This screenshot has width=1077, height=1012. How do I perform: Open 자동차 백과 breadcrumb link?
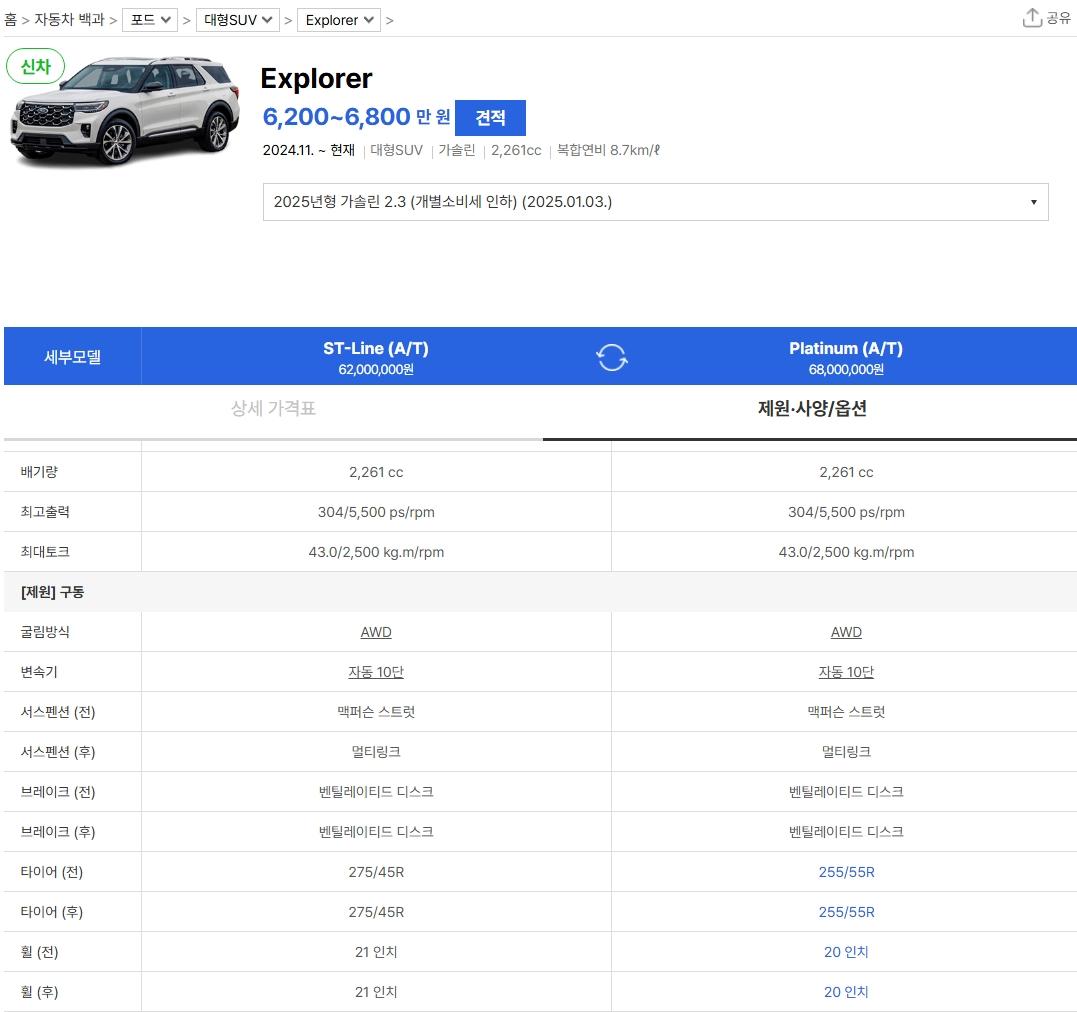[69, 20]
